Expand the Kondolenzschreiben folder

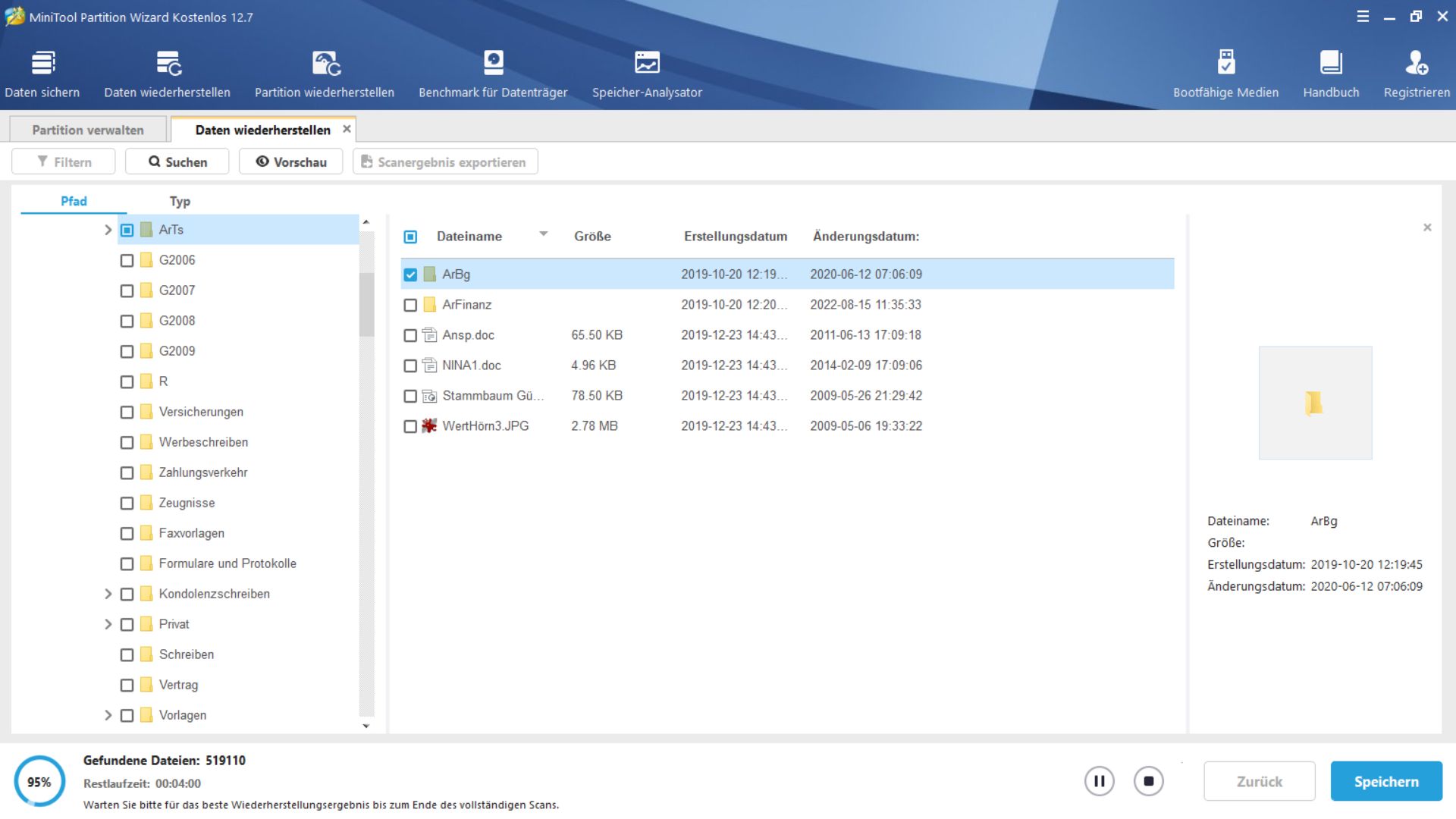108,594
